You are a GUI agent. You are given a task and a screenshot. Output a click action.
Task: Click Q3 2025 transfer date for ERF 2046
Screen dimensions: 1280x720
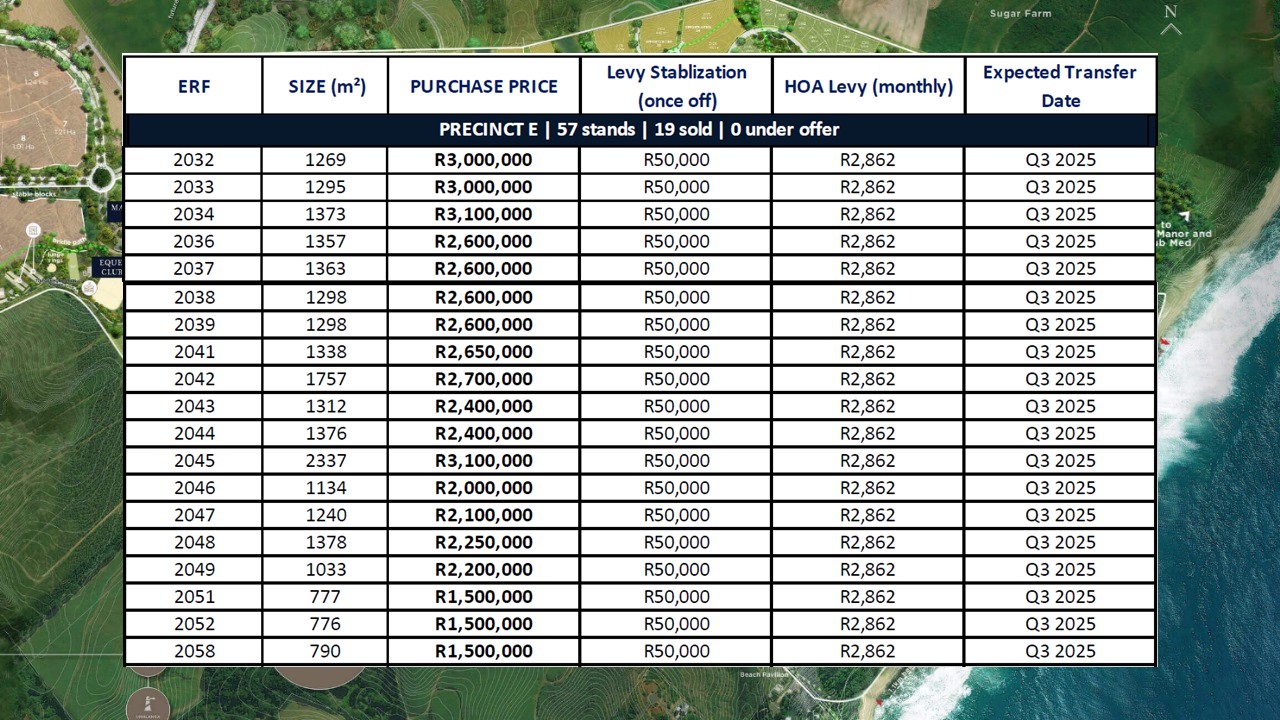(x=1061, y=488)
